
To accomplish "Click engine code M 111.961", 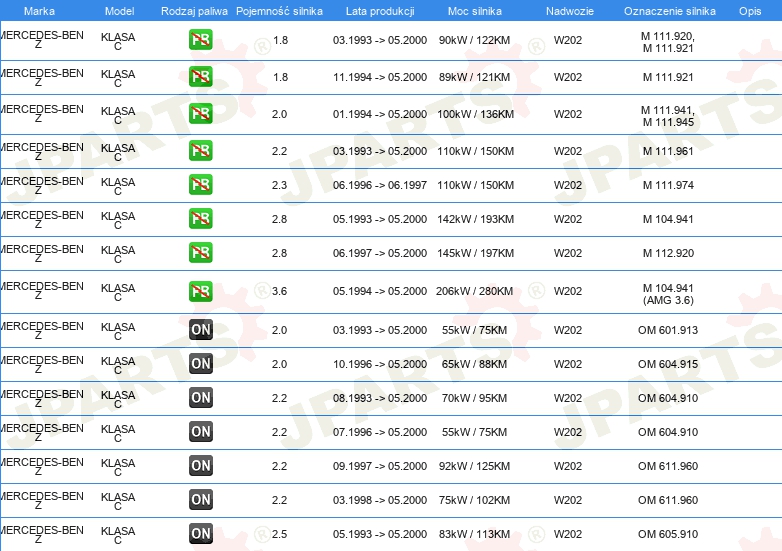I will [x=668, y=151].
